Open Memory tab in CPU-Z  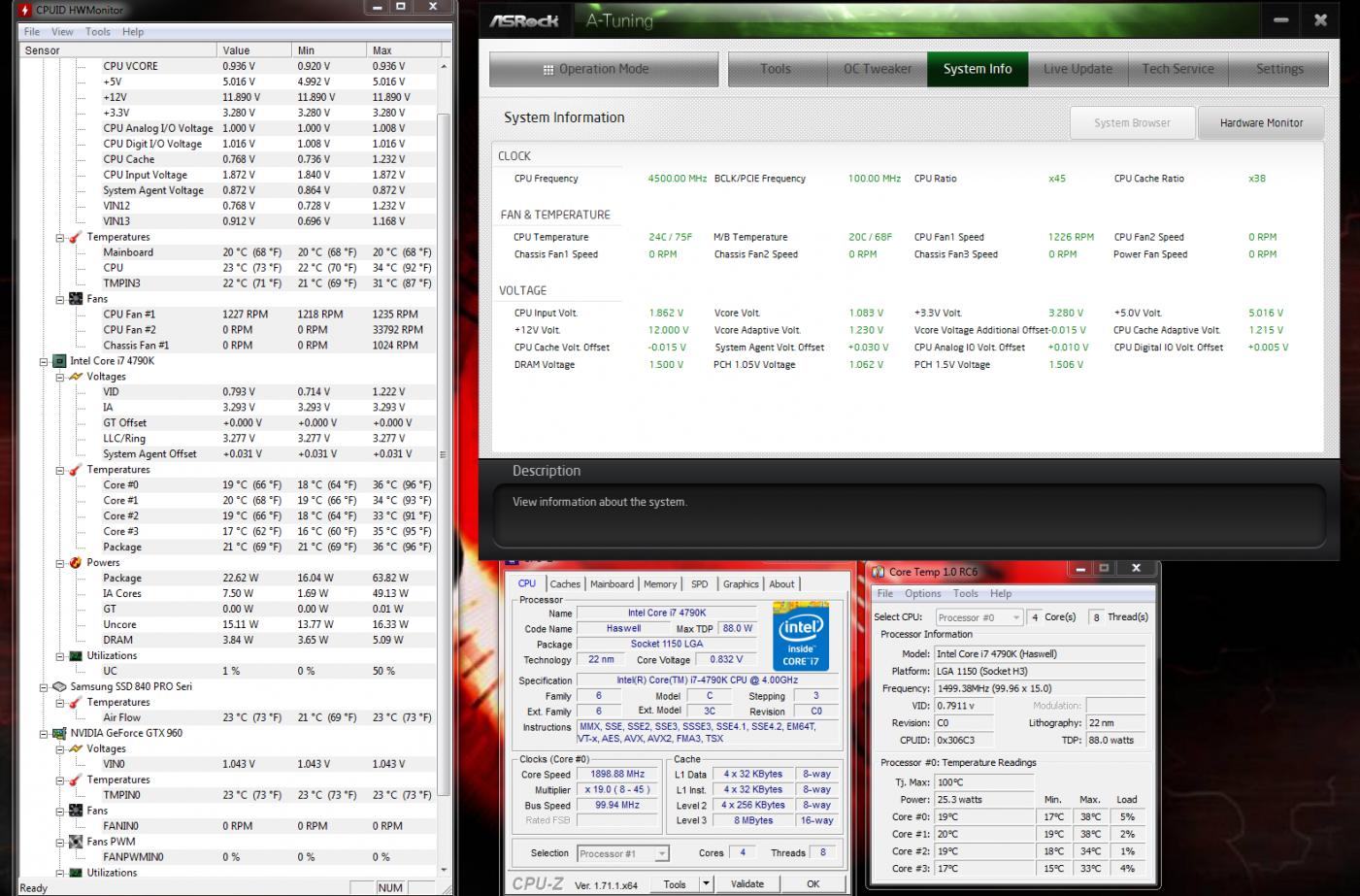[660, 584]
